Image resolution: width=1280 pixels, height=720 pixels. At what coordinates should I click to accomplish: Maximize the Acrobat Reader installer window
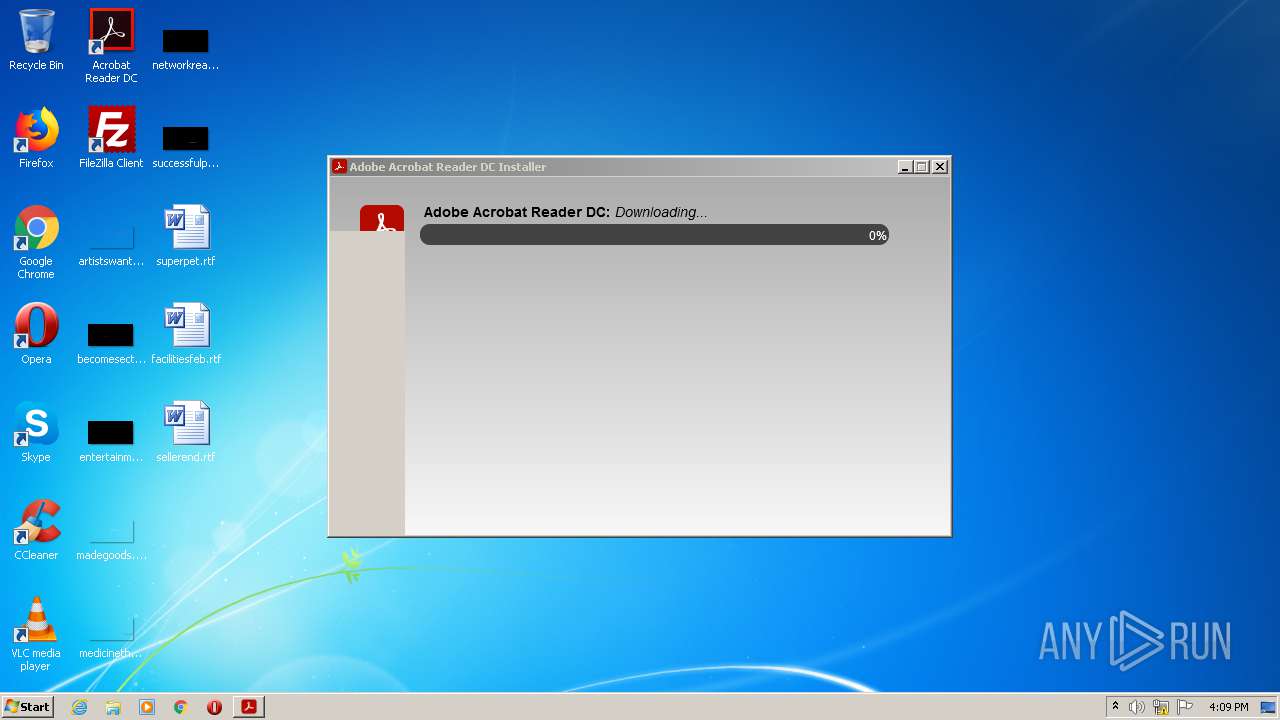pos(922,167)
